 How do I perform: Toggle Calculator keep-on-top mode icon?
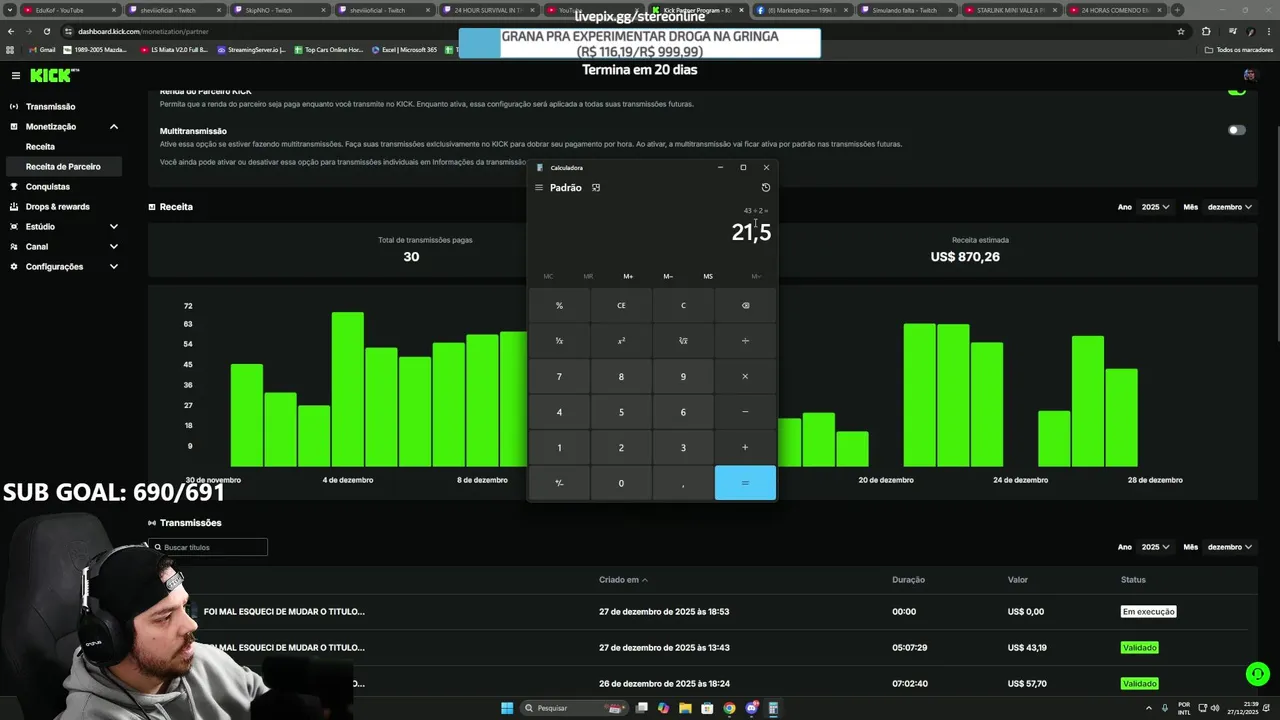596,188
